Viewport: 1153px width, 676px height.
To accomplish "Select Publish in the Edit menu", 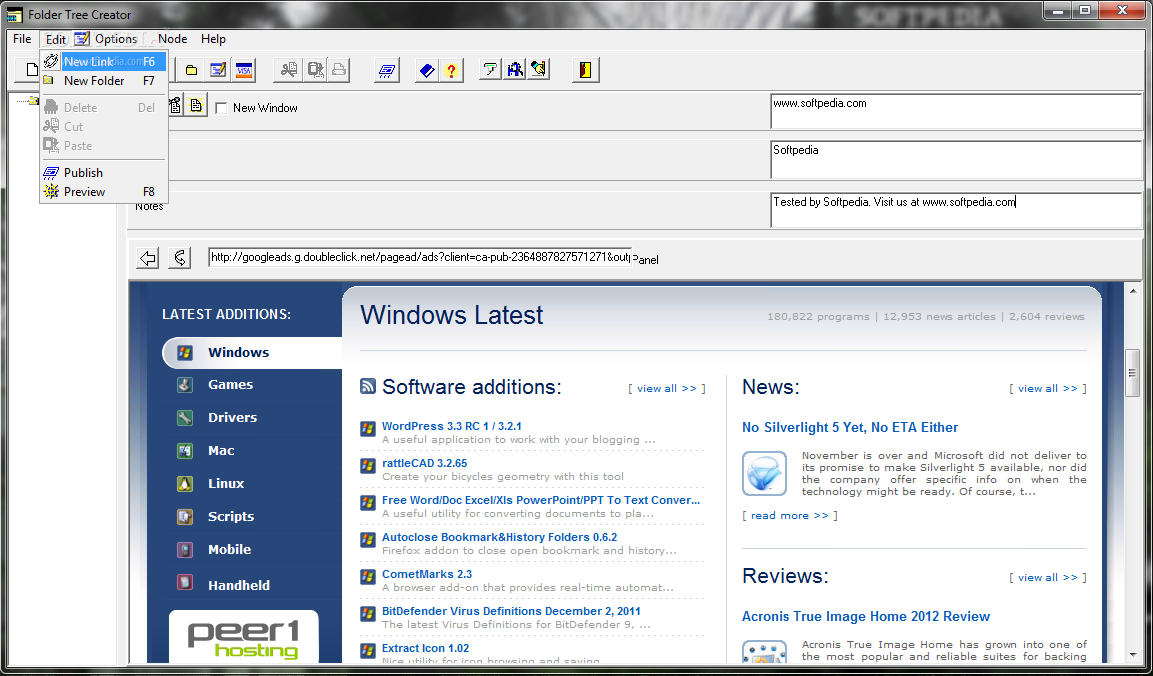I will 104,173.
